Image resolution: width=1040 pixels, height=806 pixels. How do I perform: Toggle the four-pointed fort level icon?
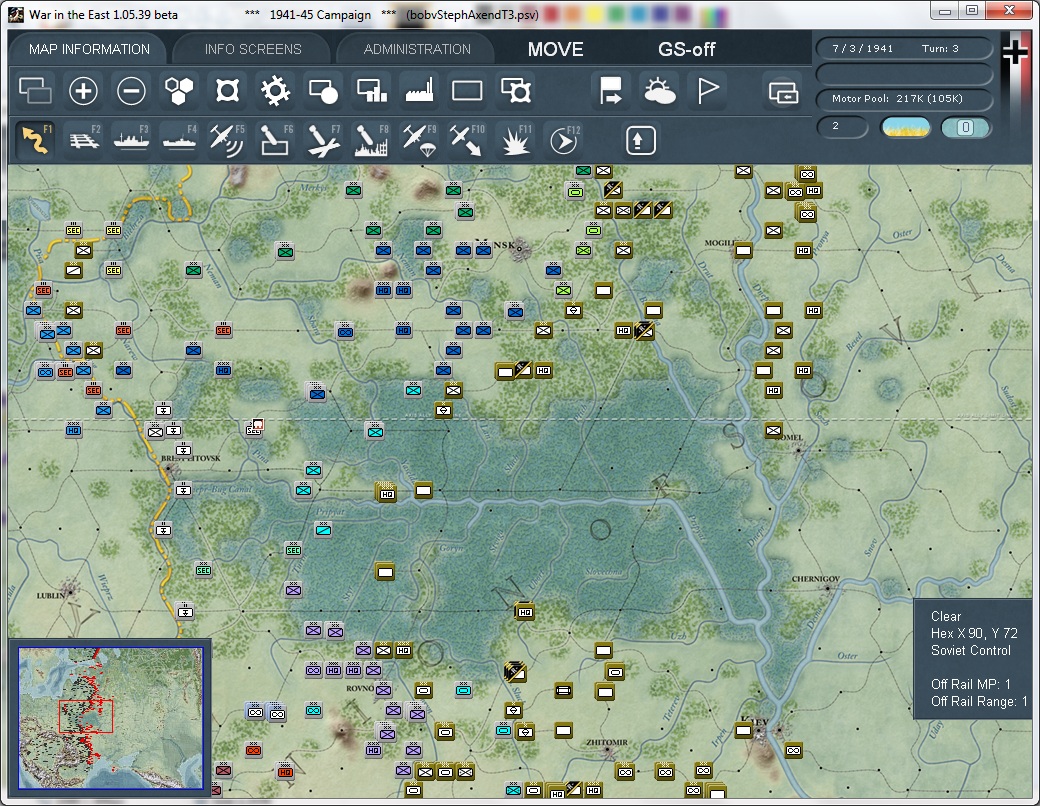click(x=227, y=91)
